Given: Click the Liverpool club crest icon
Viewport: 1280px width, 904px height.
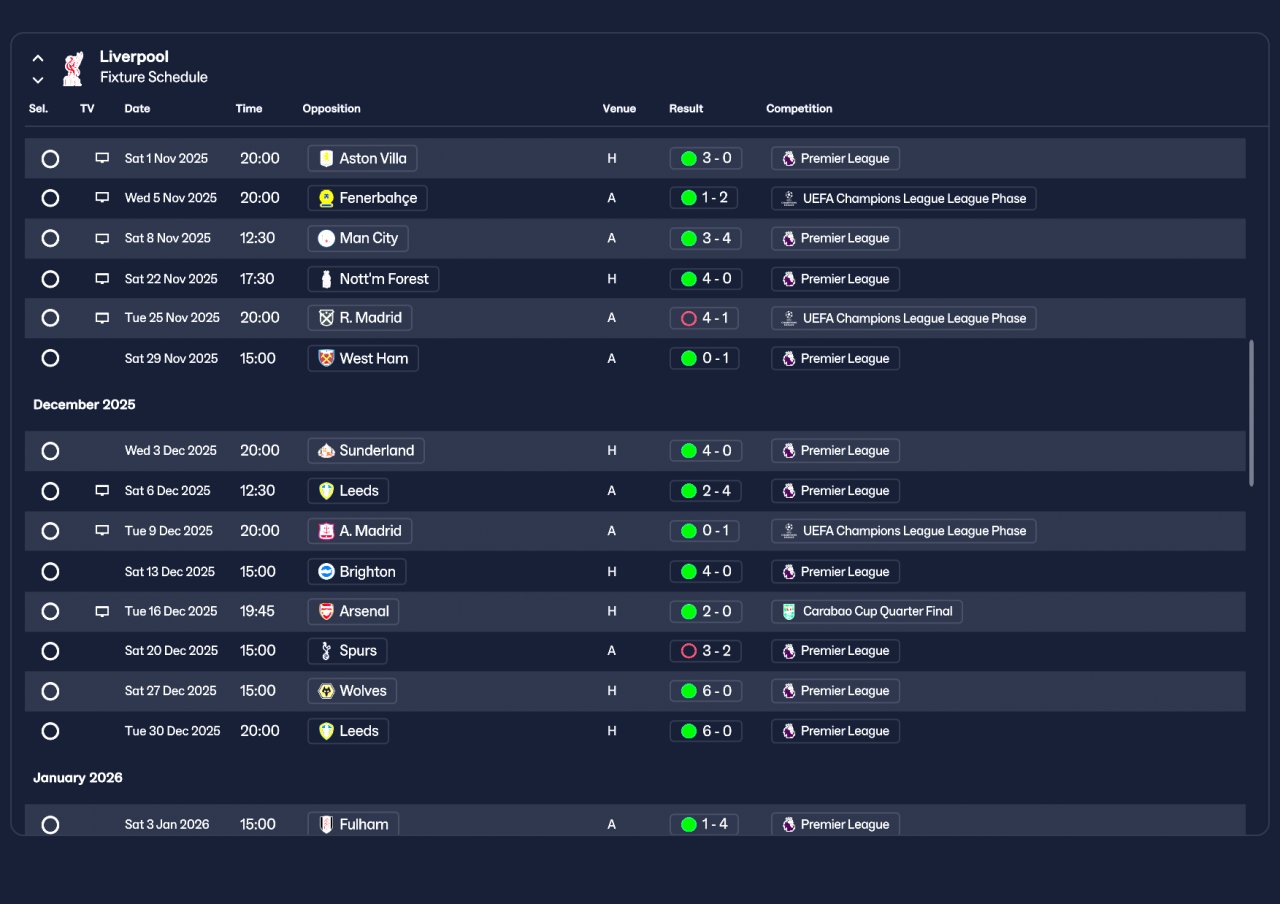Looking at the screenshot, I should (x=72, y=68).
